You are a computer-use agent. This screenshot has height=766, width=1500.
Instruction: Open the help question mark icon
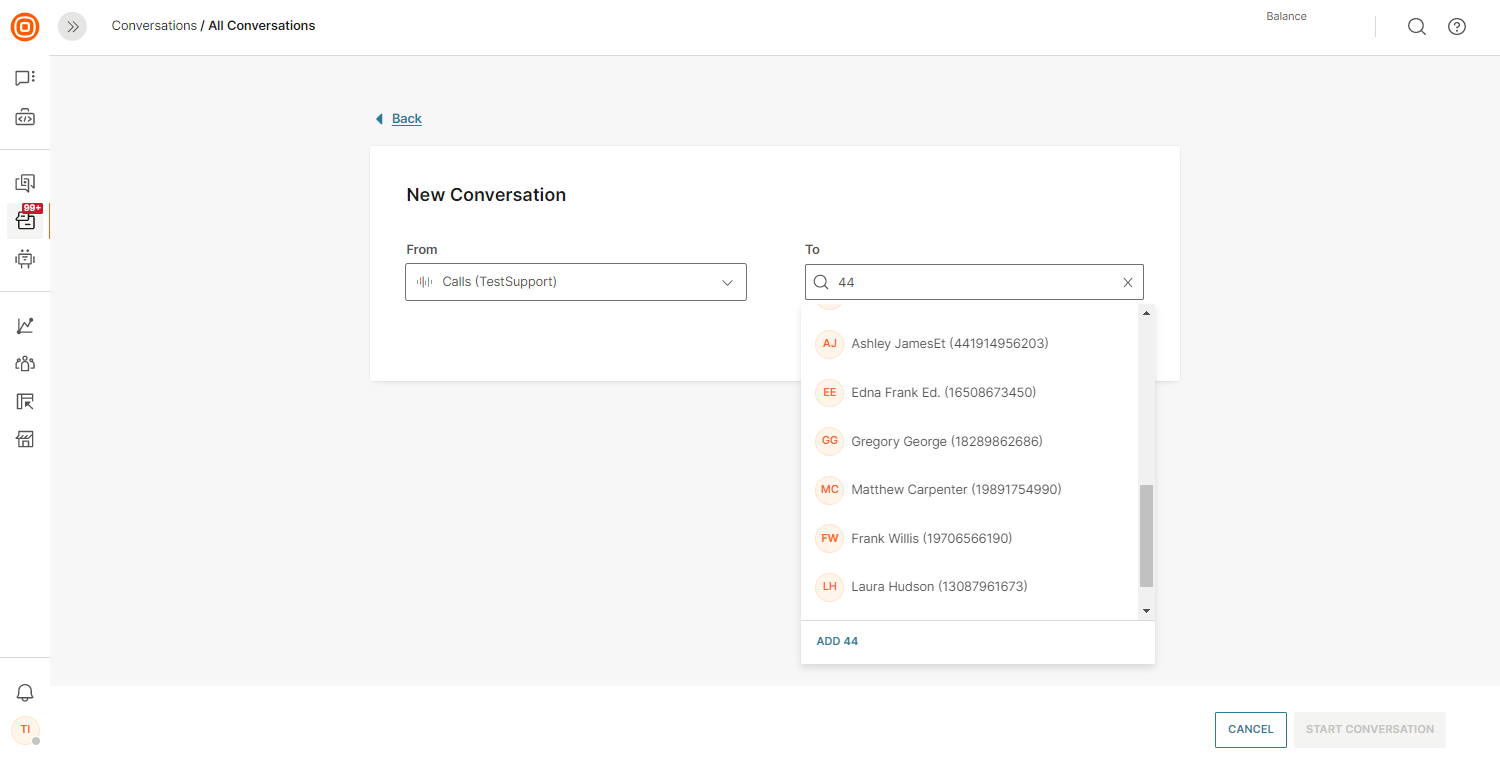(x=1457, y=27)
